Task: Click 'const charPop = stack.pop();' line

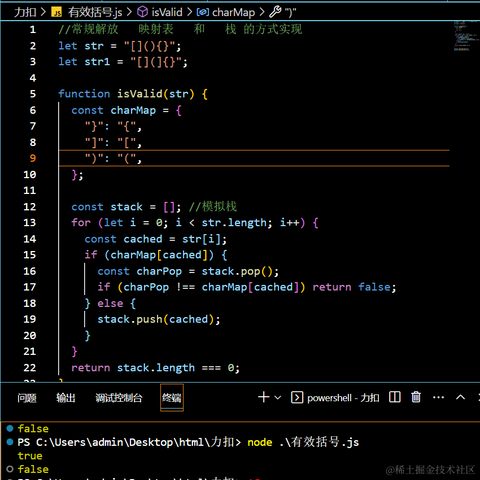Action: [188, 271]
